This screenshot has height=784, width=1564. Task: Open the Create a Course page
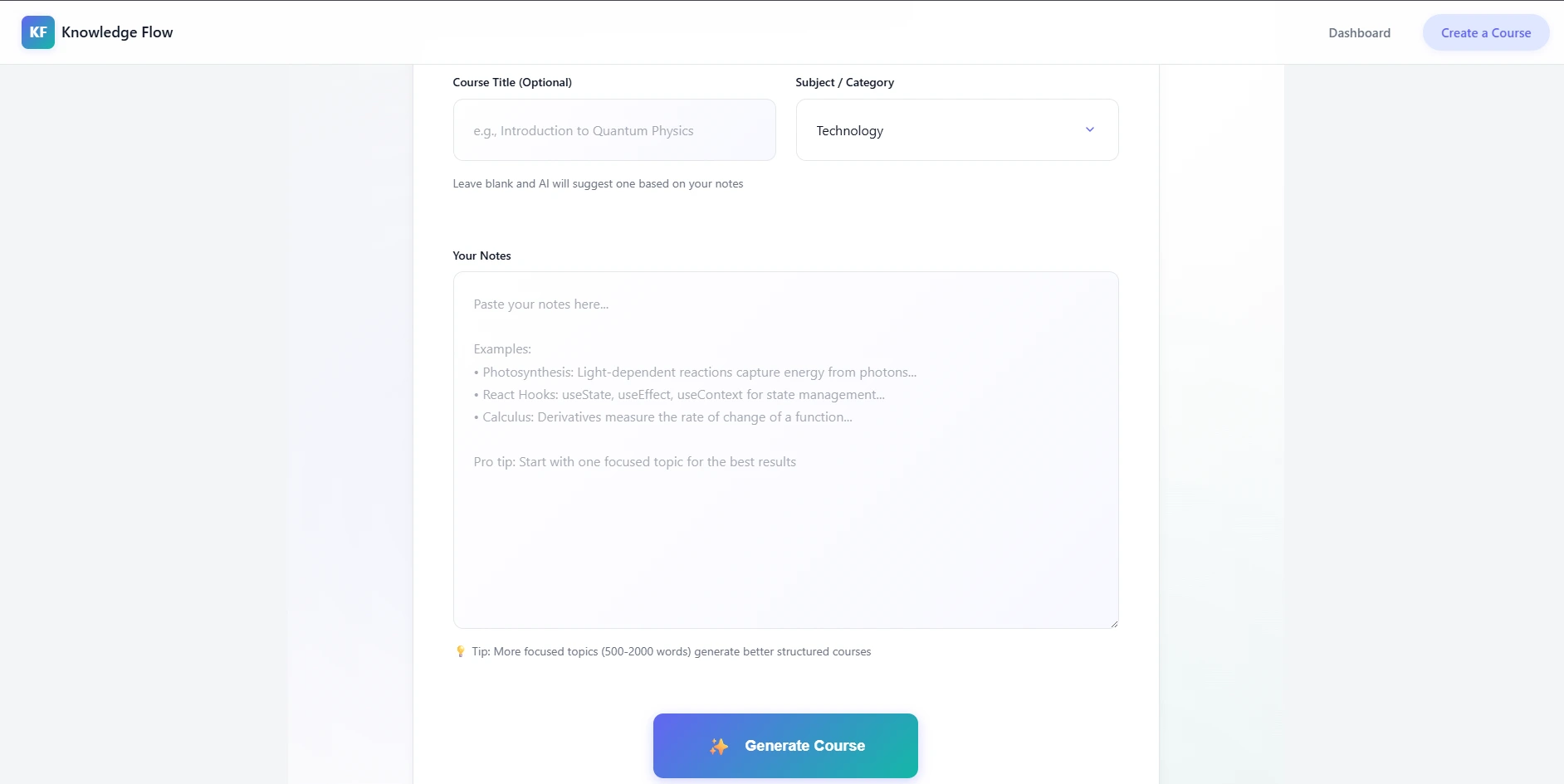click(x=1485, y=32)
